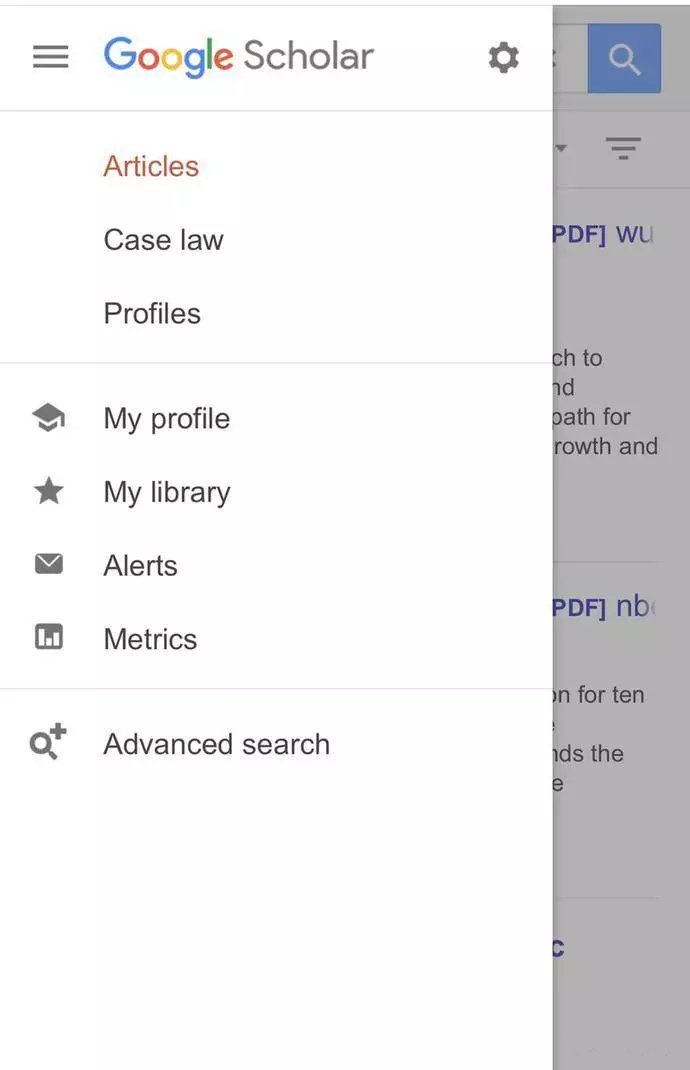Select Case law in the menu

pyautogui.click(x=163, y=240)
